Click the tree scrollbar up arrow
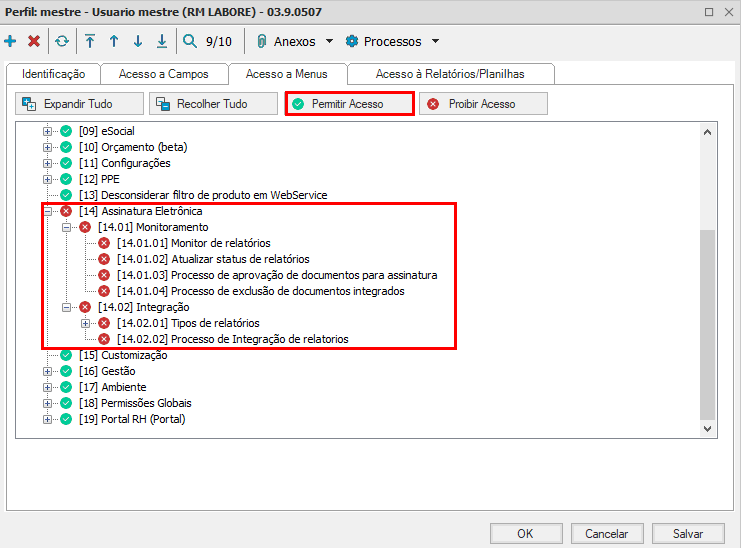741x548 pixels. (x=707, y=132)
